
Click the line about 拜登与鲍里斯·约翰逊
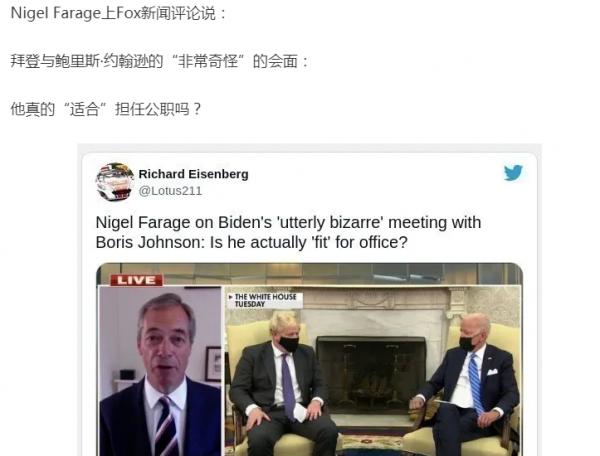click(x=159, y=61)
